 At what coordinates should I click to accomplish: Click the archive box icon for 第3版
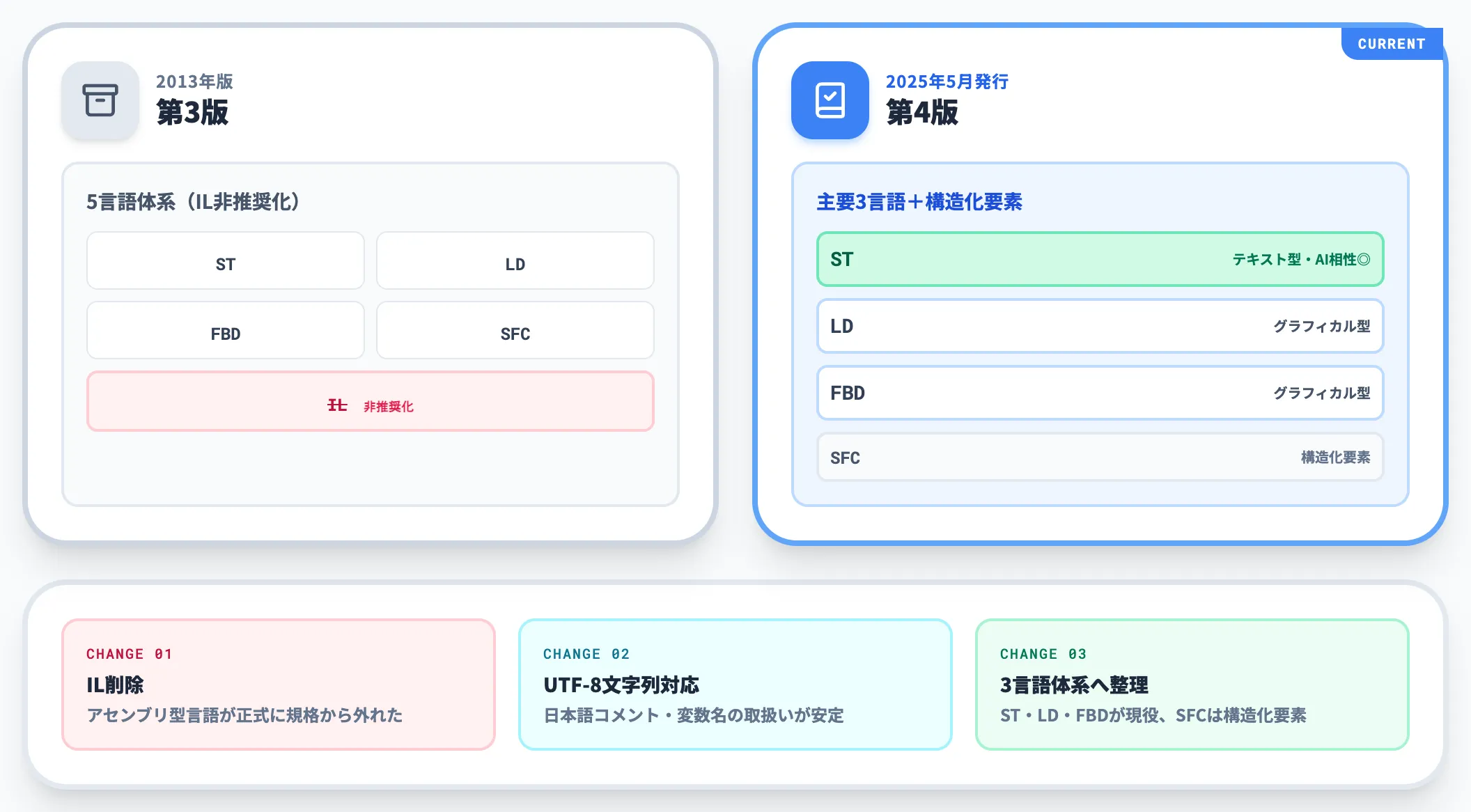click(100, 100)
